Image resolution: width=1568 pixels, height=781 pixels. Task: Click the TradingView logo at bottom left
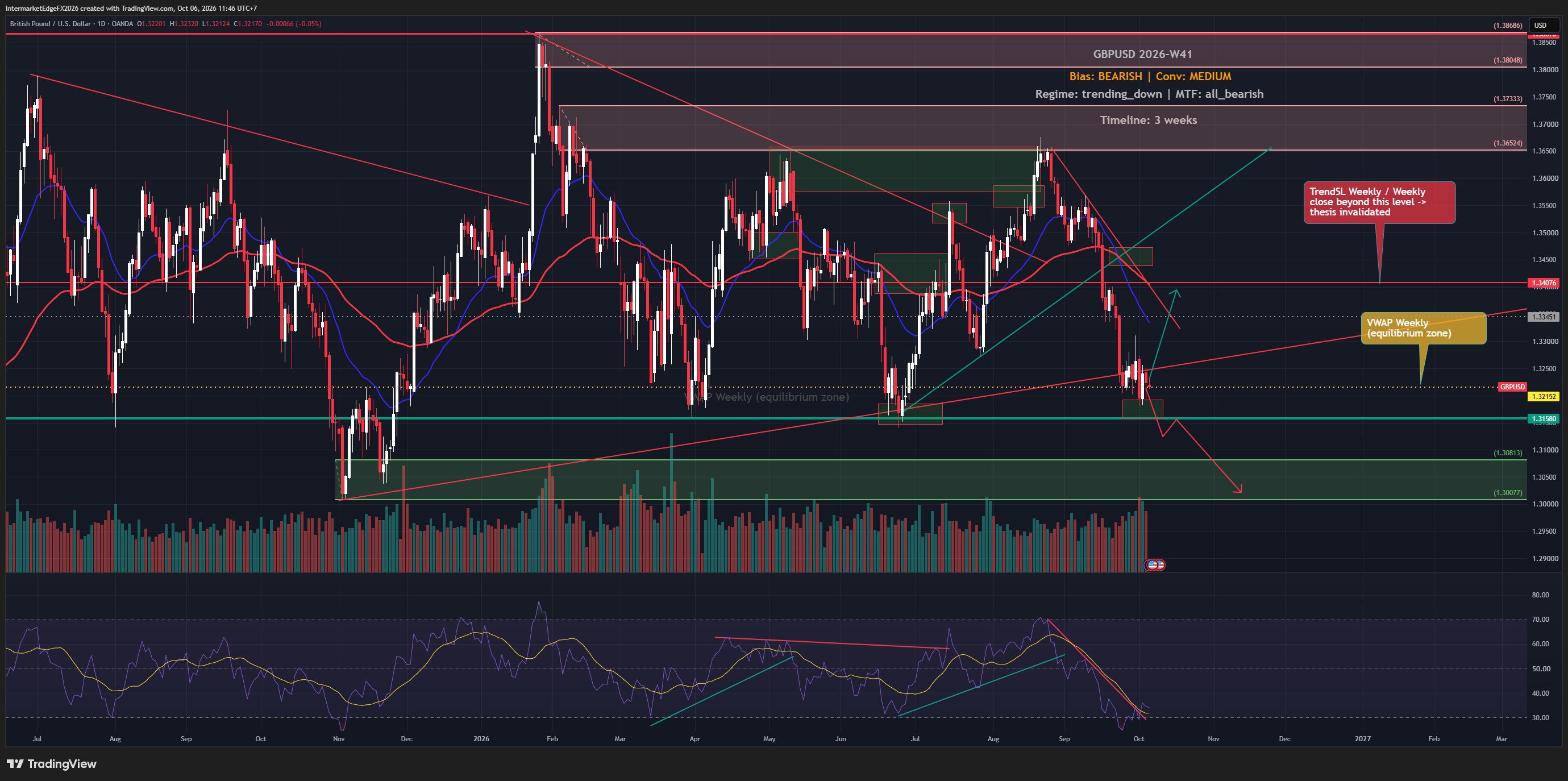52,763
